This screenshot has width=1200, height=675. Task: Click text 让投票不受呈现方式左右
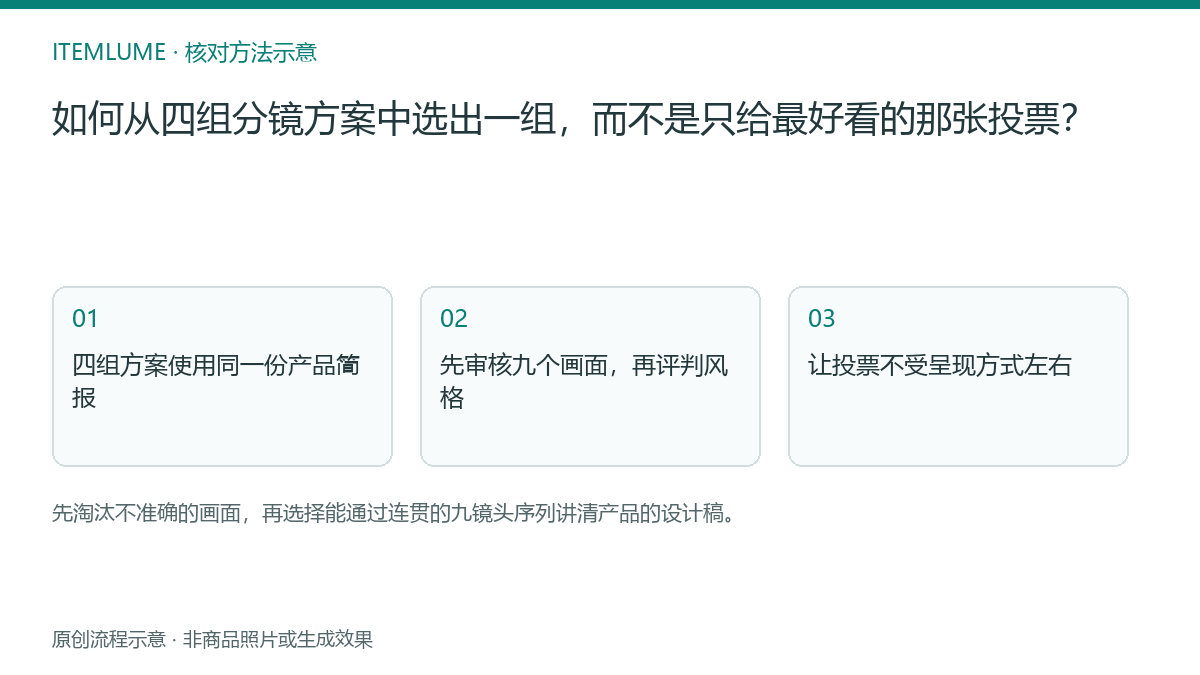(940, 365)
